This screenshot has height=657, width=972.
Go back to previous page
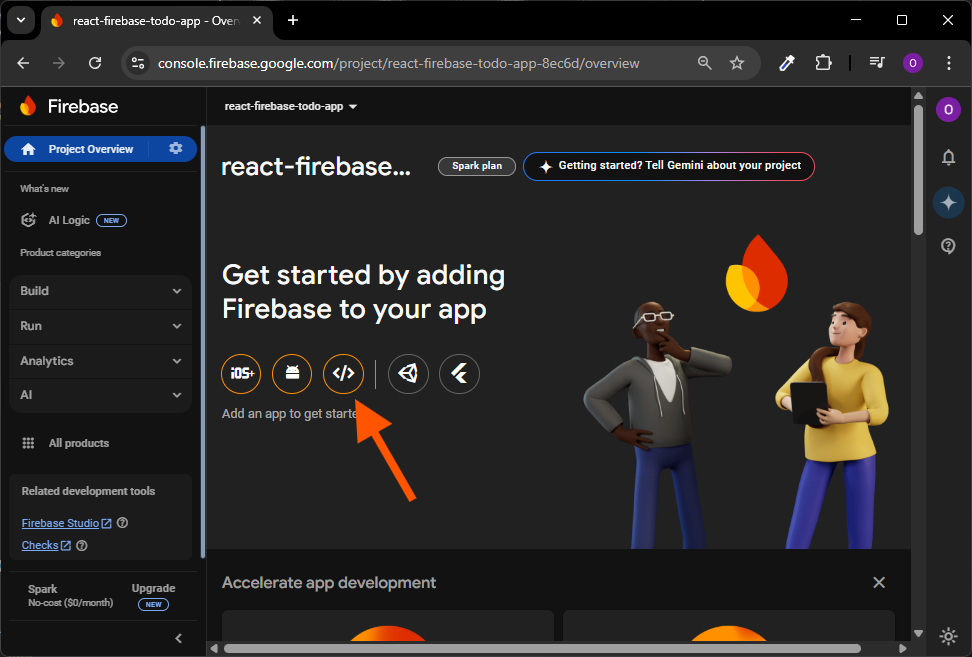(x=23, y=63)
